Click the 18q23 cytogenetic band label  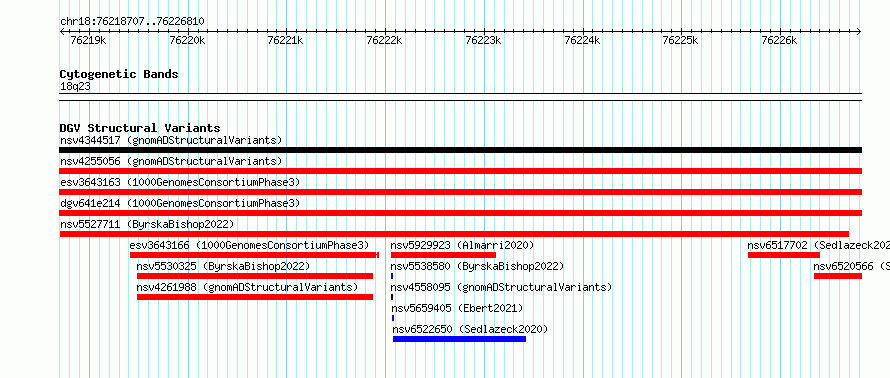(75, 87)
